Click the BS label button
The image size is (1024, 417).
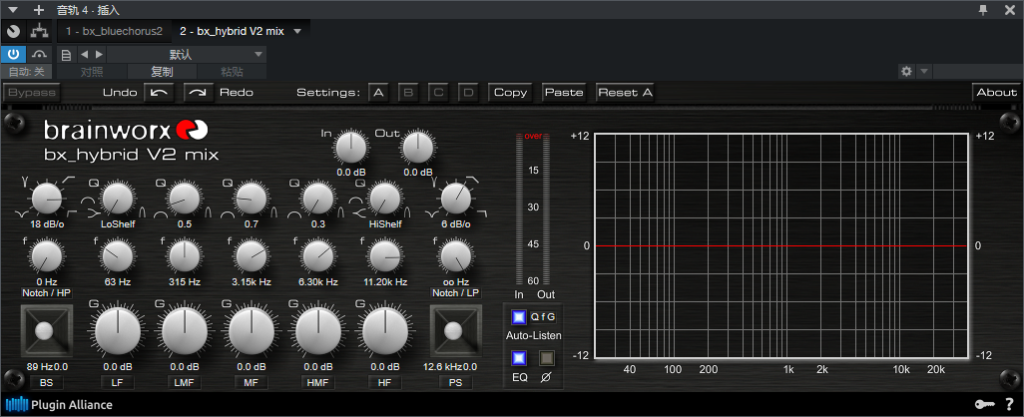(46, 382)
